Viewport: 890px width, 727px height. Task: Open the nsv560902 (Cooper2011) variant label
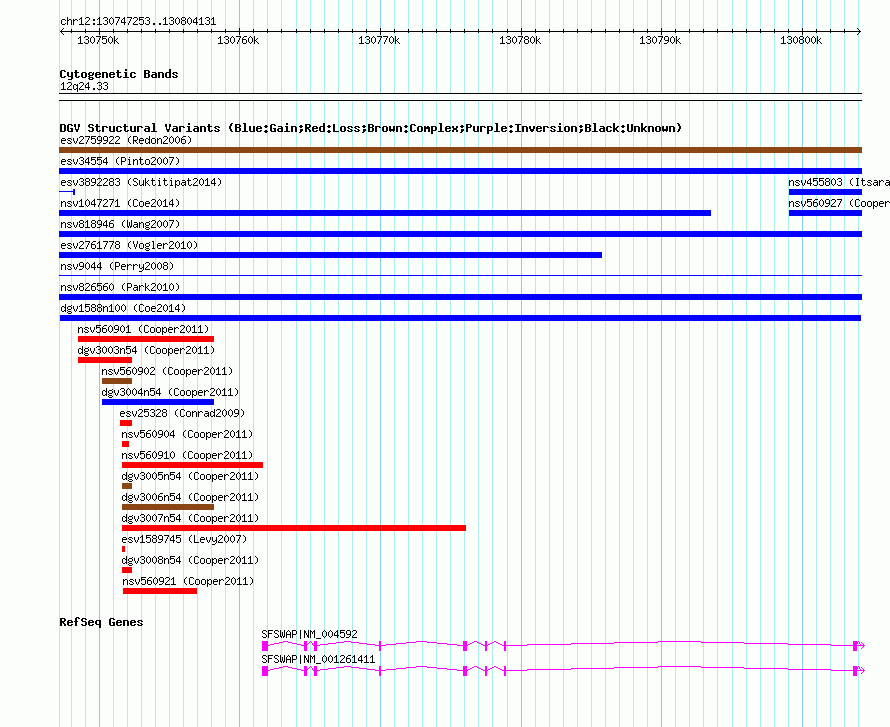click(x=167, y=371)
